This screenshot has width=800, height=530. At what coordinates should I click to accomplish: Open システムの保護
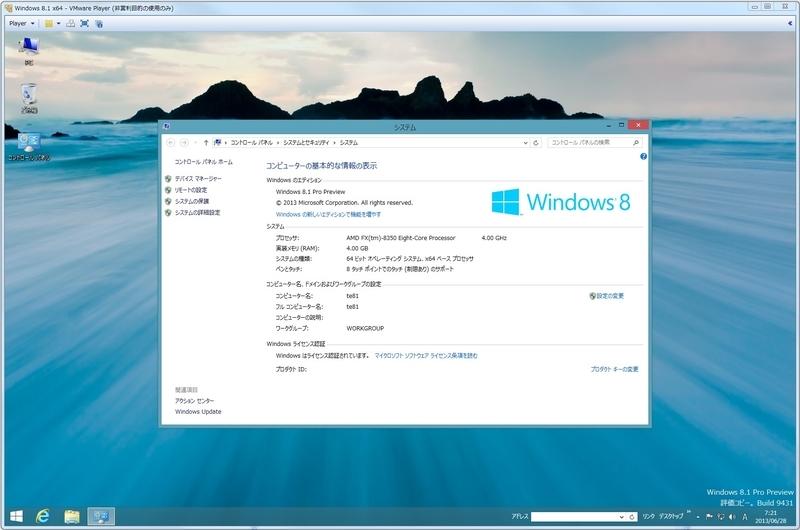click(192, 201)
